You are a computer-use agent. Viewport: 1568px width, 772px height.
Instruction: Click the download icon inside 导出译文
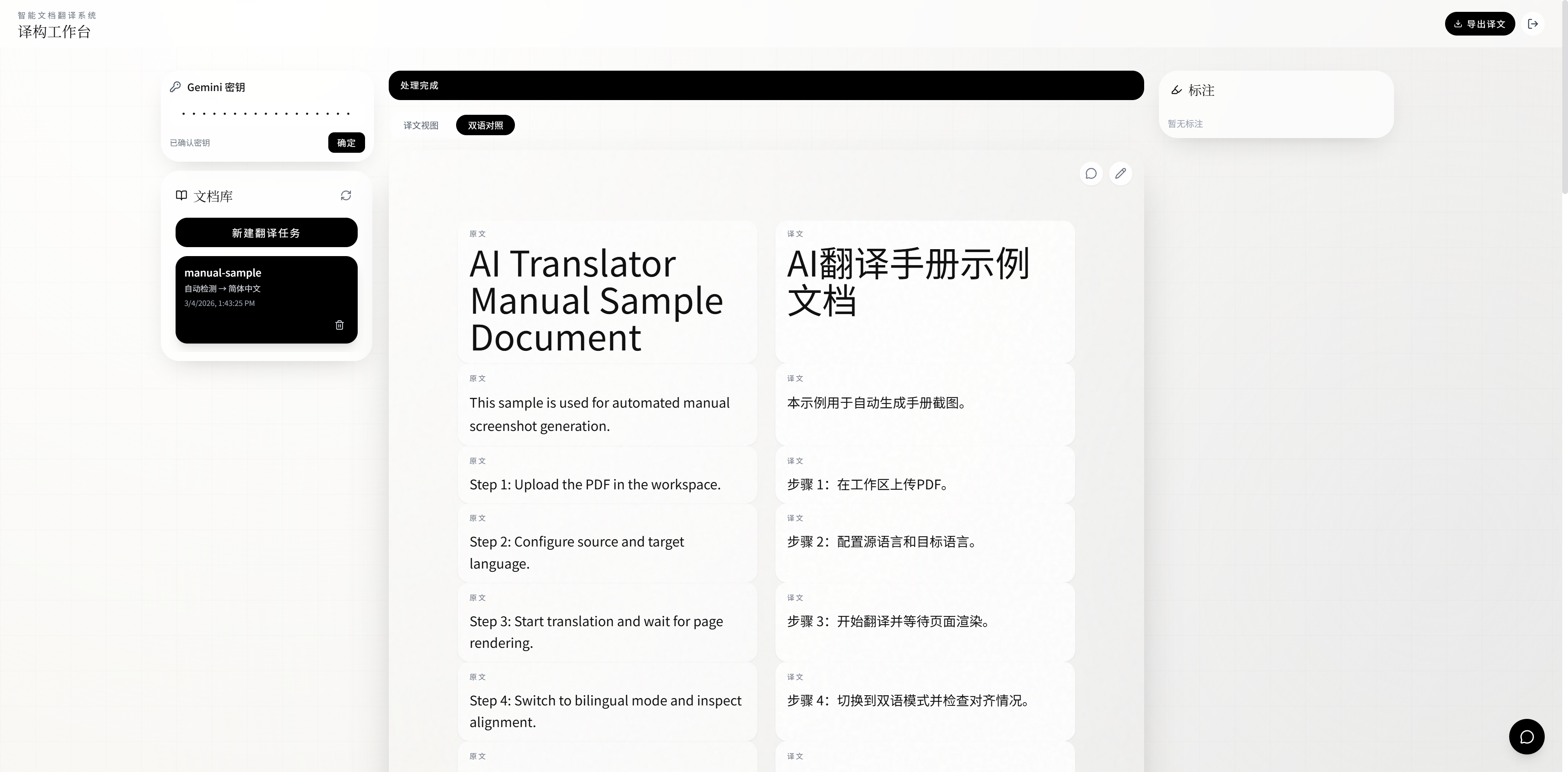[1457, 24]
